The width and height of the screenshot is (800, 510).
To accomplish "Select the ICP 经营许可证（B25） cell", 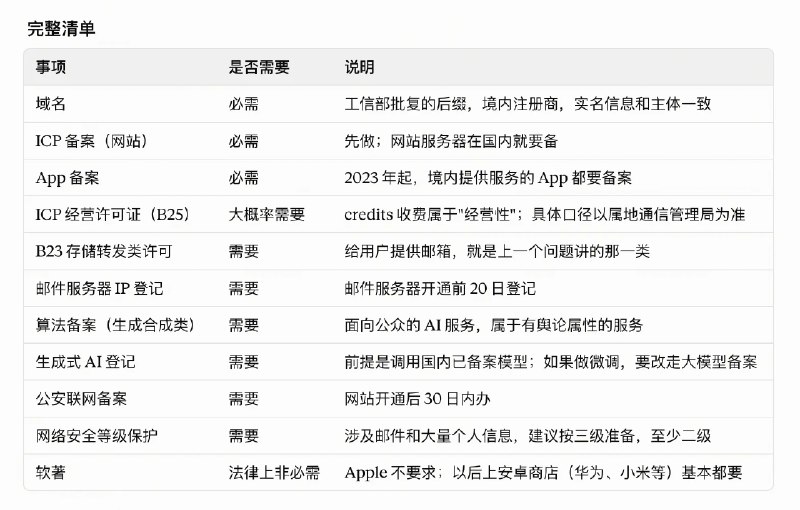I will tap(112, 215).
